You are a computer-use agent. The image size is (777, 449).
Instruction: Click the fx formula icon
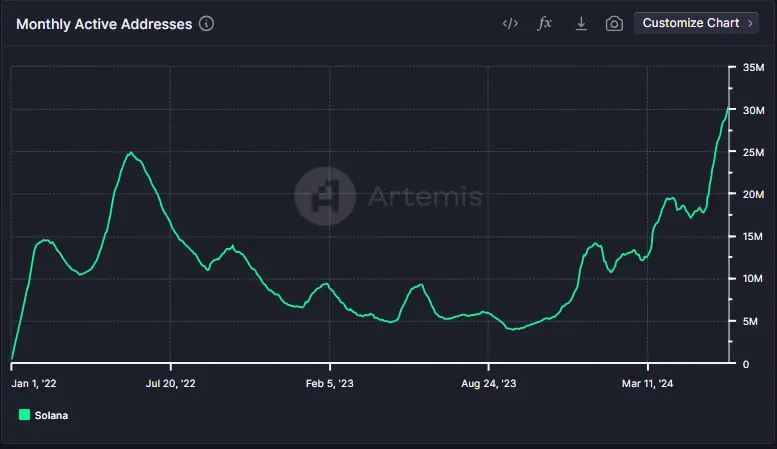[x=545, y=23]
